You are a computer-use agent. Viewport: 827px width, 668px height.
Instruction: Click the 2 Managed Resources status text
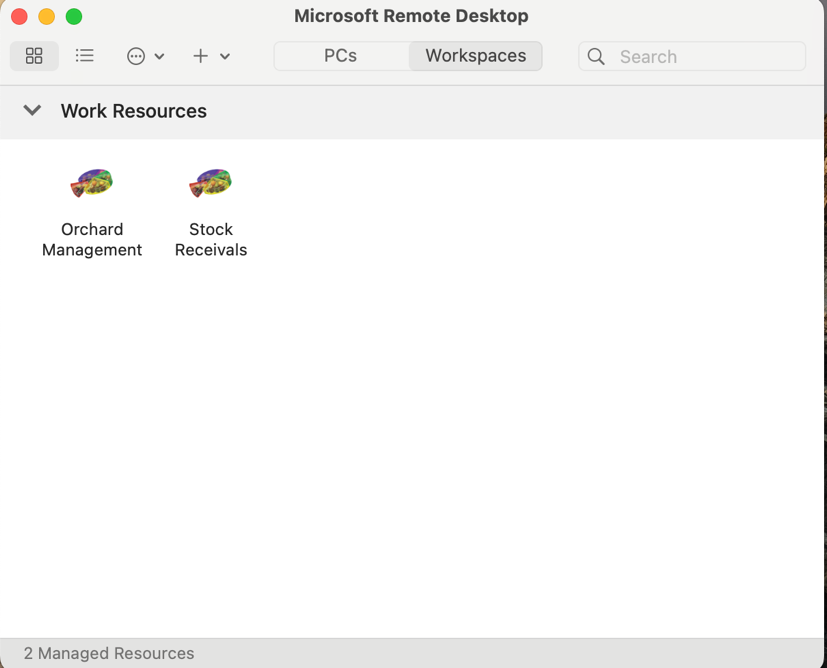[109, 653]
